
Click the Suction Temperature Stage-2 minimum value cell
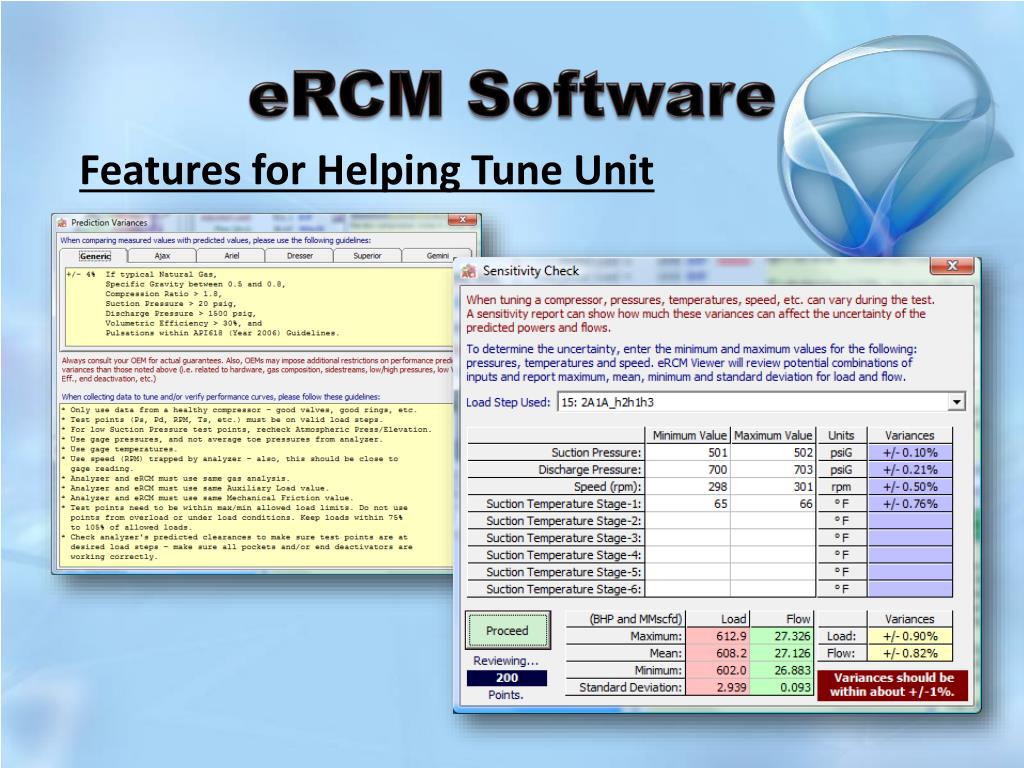[x=688, y=520]
